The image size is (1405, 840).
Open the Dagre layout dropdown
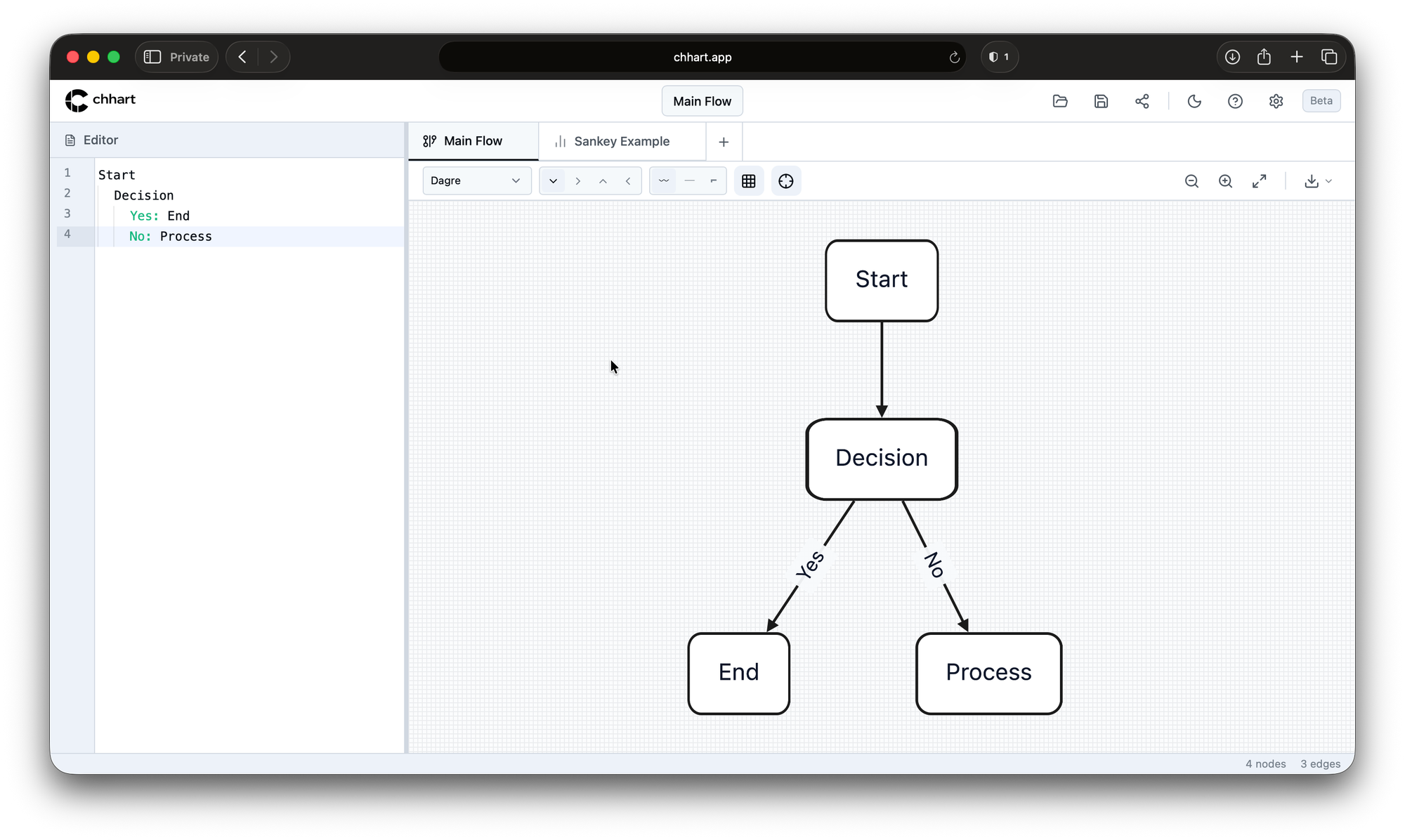coord(476,181)
